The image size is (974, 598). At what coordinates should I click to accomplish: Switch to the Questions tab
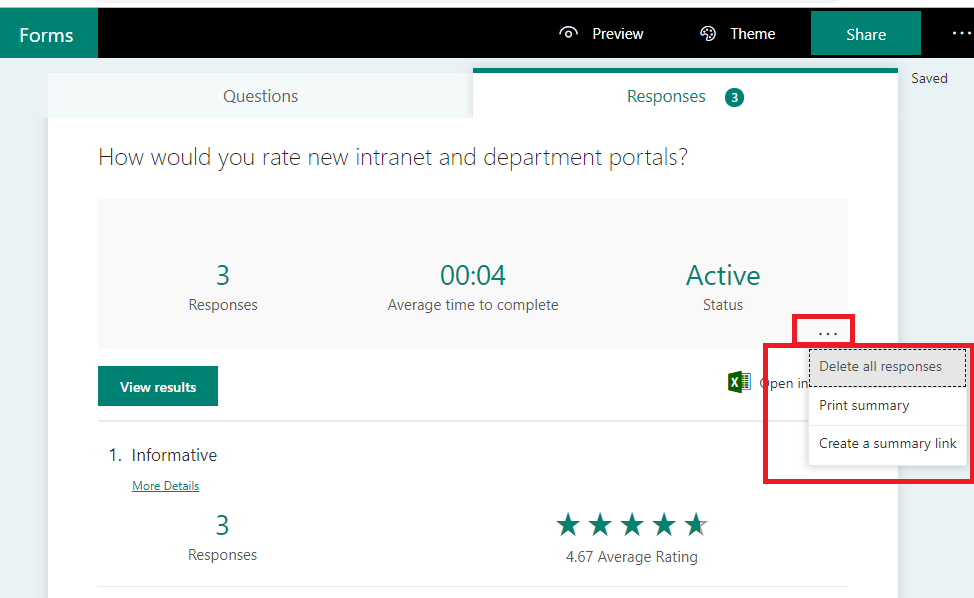click(x=260, y=96)
